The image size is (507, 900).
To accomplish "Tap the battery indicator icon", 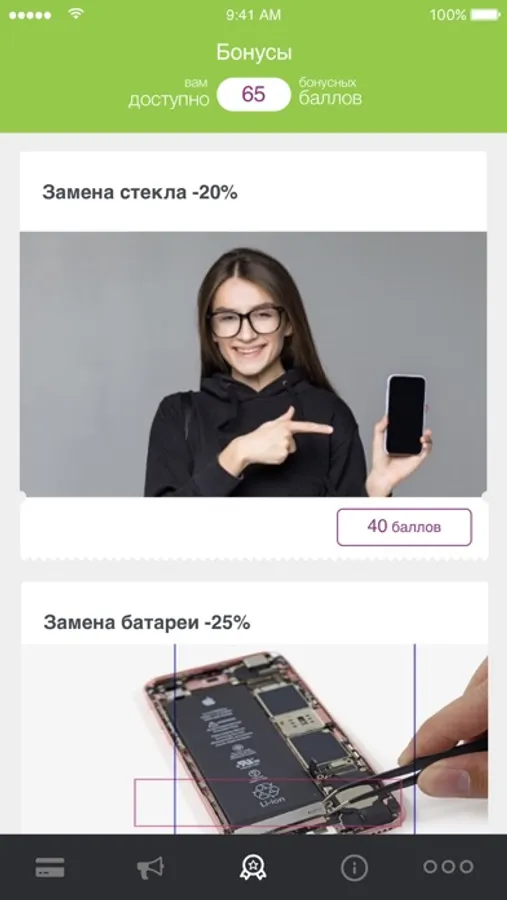I will (486, 15).
